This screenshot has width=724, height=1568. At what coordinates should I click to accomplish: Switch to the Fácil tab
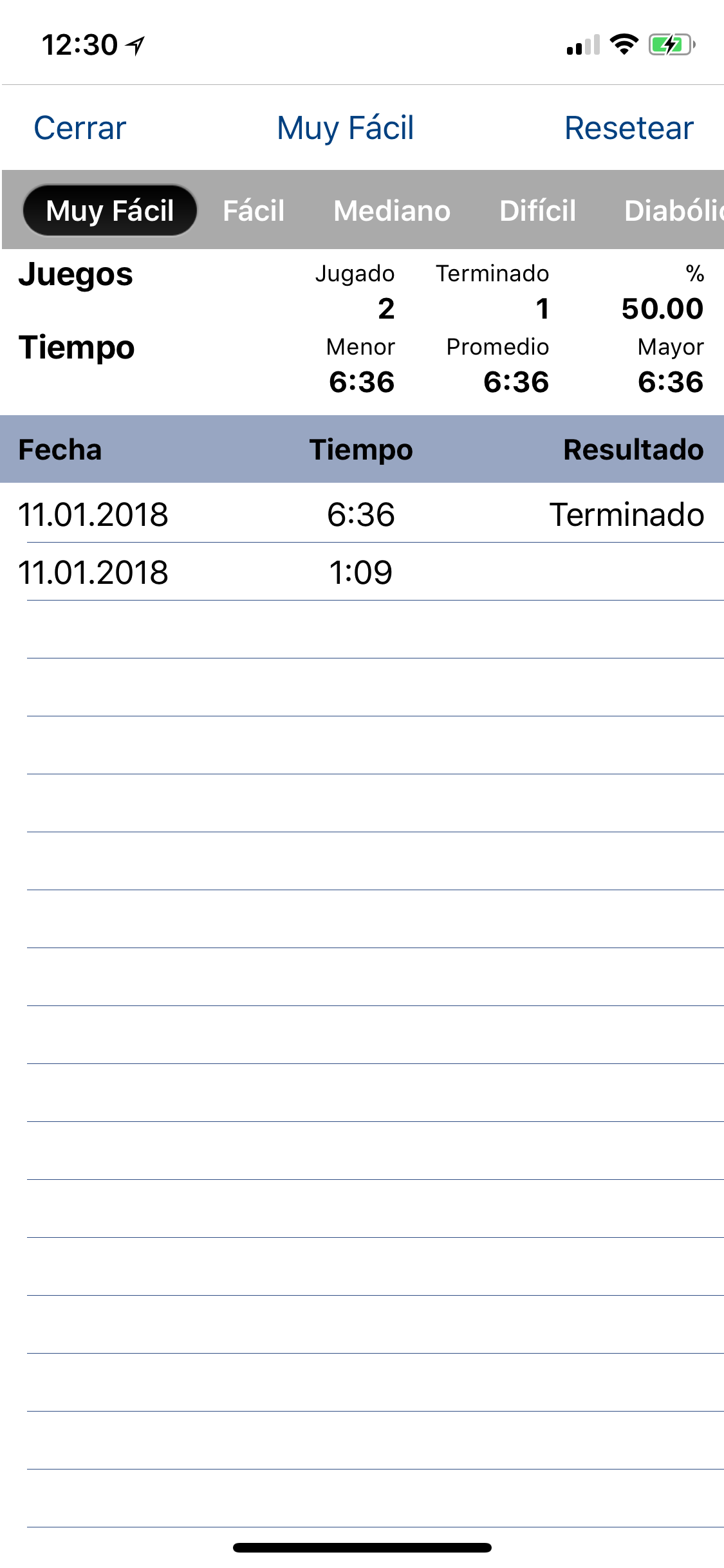click(254, 210)
